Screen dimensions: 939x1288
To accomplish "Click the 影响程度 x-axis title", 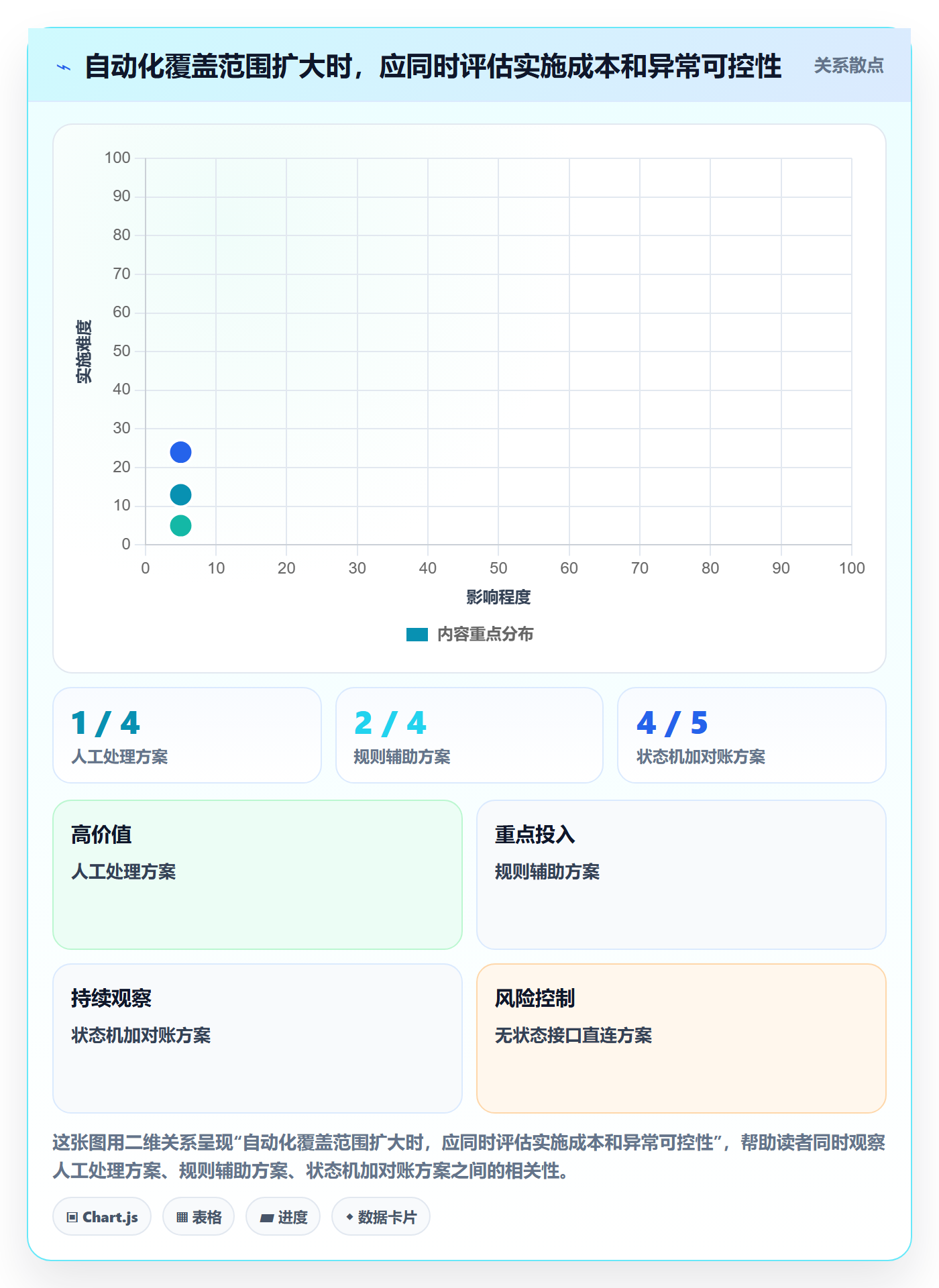I will [x=498, y=597].
